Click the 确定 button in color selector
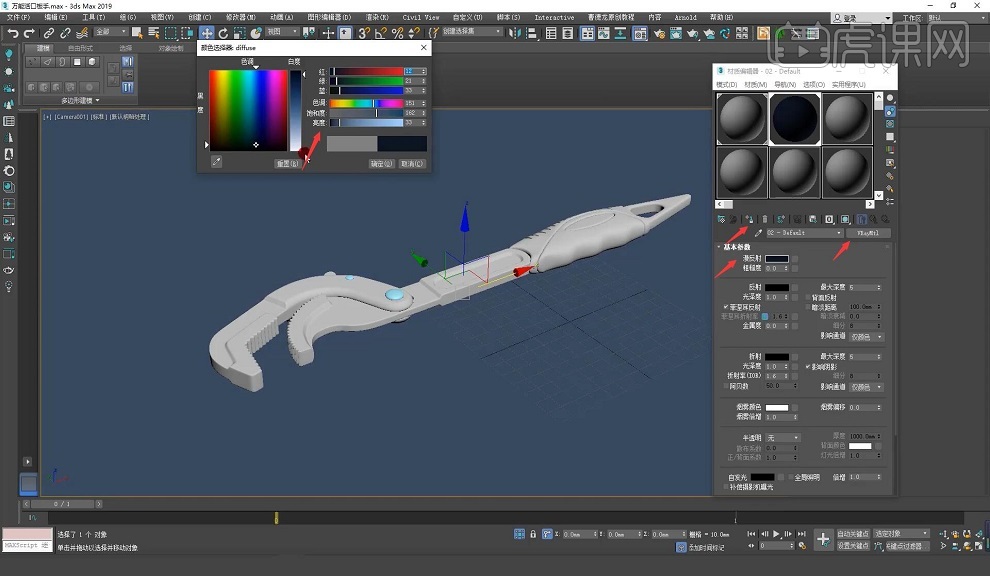The width and height of the screenshot is (990, 576). tap(381, 163)
